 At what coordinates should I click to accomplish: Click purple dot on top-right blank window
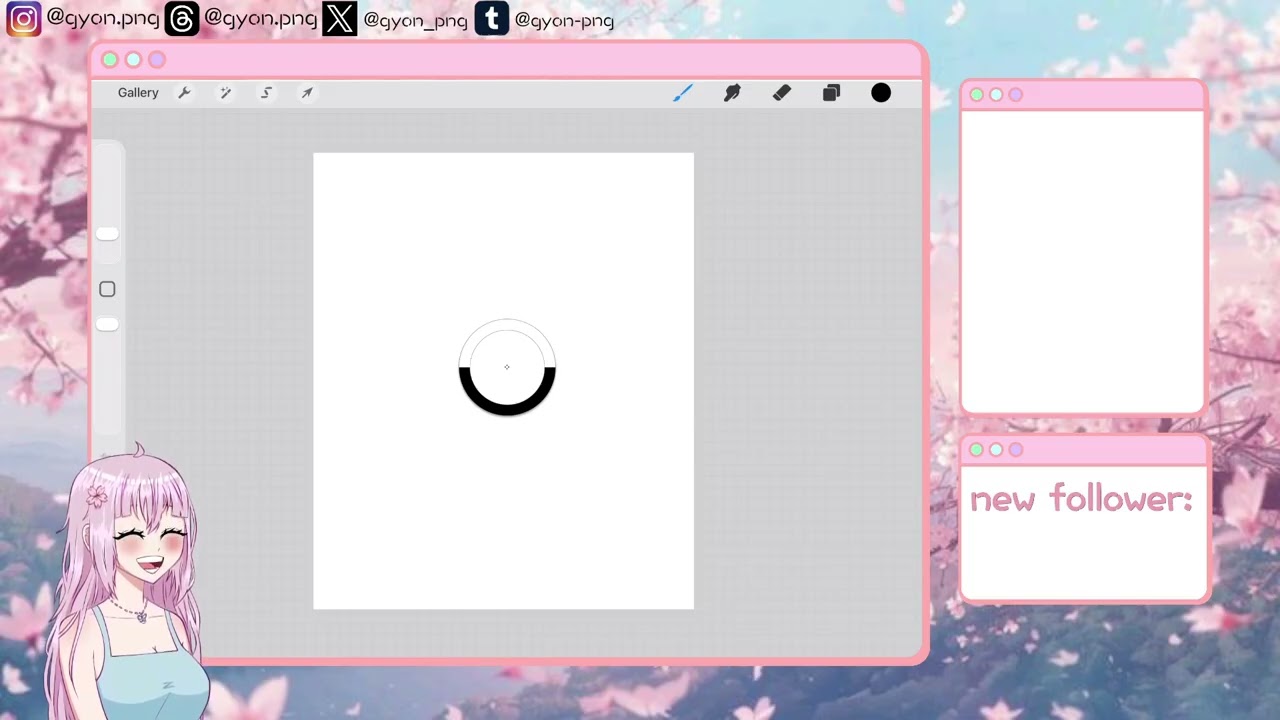1016,95
